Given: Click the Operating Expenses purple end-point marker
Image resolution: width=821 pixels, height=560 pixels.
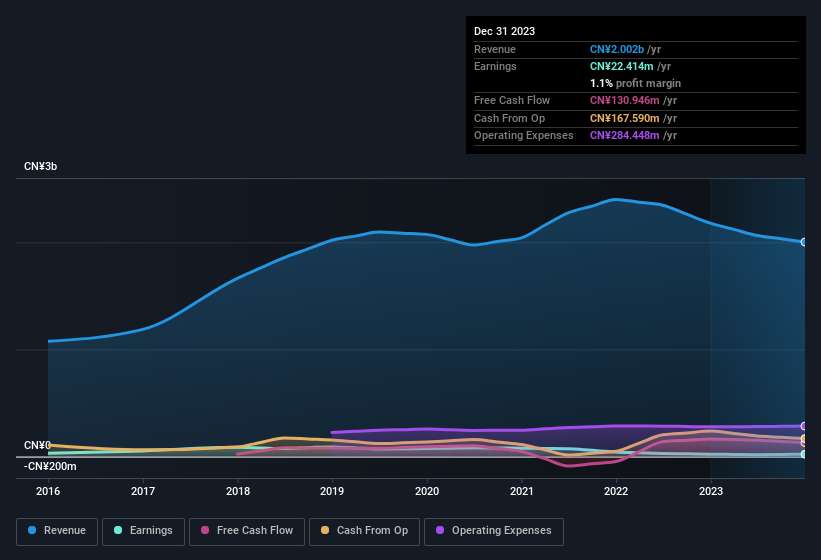Looking at the screenshot, I should pos(804,426).
